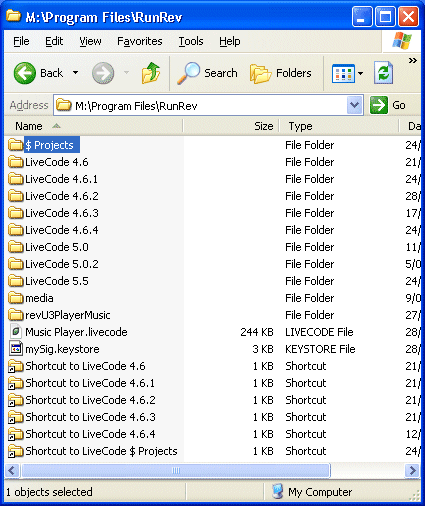The height and width of the screenshot is (506, 425).
Task: Select the revU3PlayerMusic folder icon
Action: coord(15,315)
